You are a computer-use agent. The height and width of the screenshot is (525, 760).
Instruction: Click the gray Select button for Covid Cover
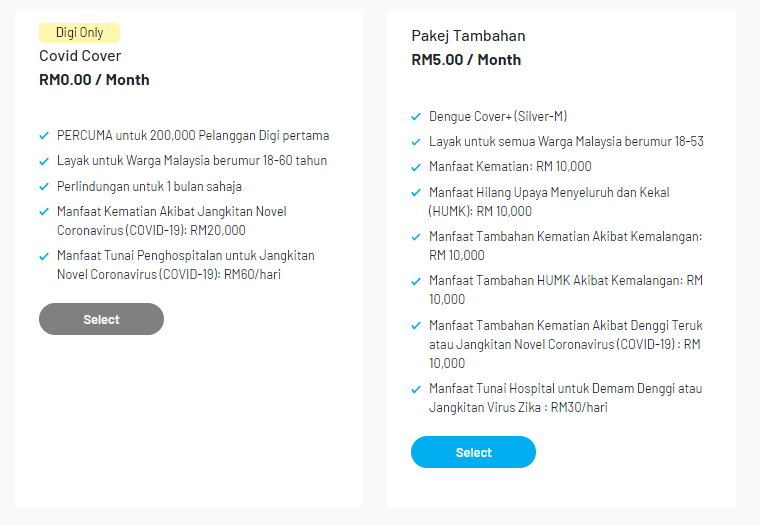101,319
